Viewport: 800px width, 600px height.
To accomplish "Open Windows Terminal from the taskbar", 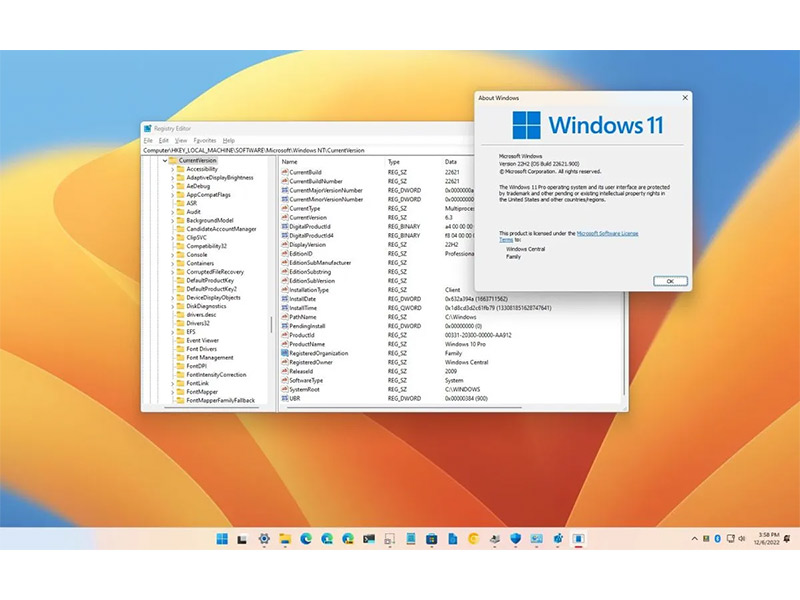I will point(369,539).
